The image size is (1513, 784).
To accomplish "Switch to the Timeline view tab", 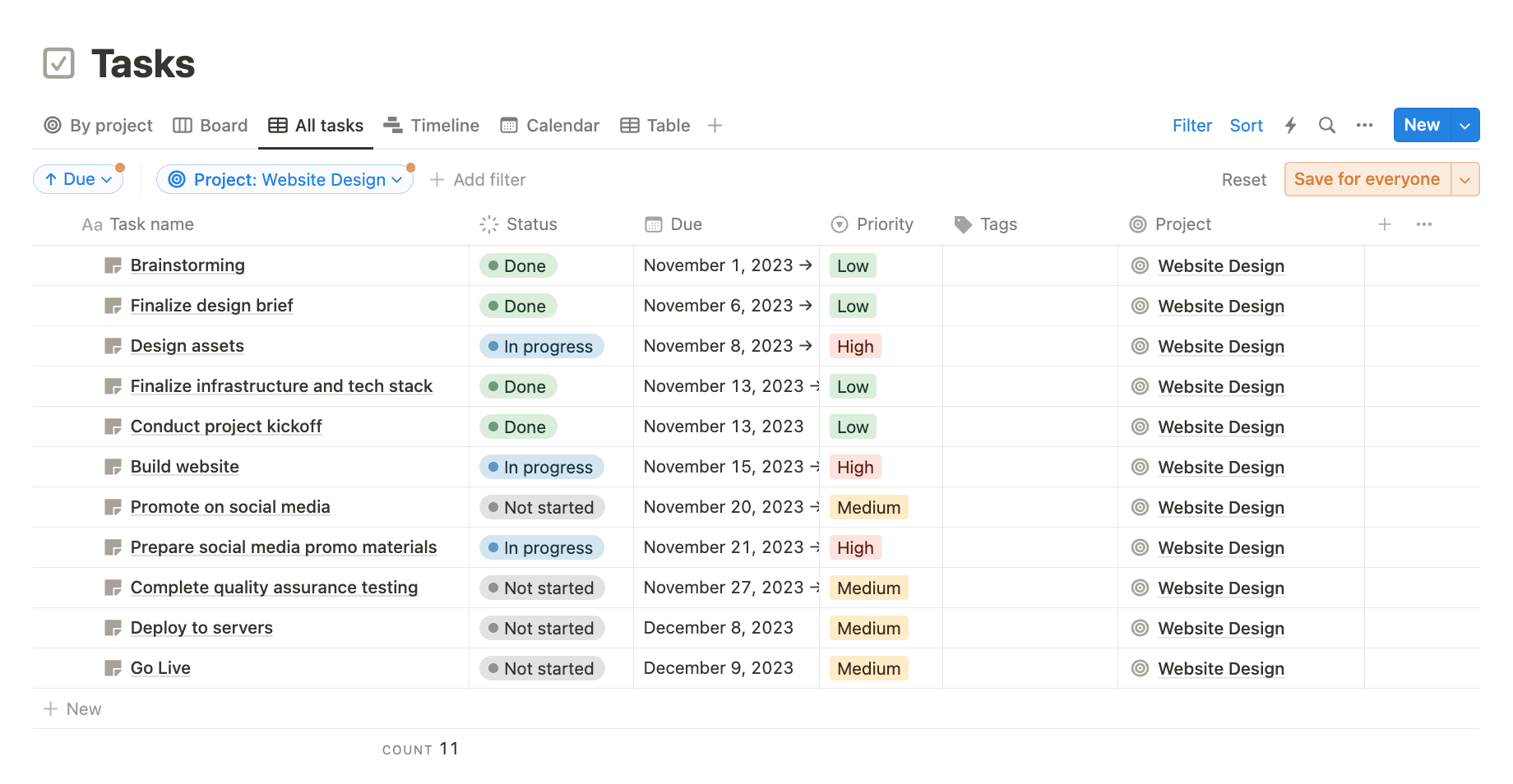I will tap(444, 125).
